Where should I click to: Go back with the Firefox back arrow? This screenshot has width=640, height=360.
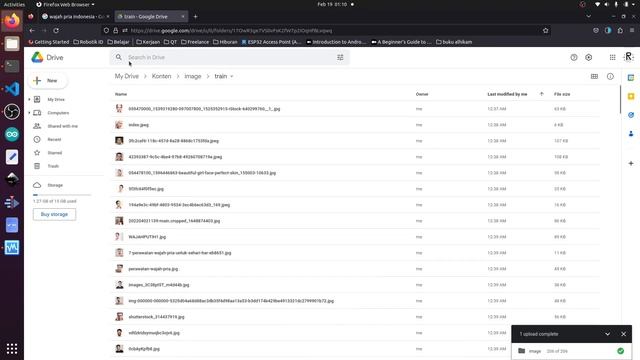32,31
